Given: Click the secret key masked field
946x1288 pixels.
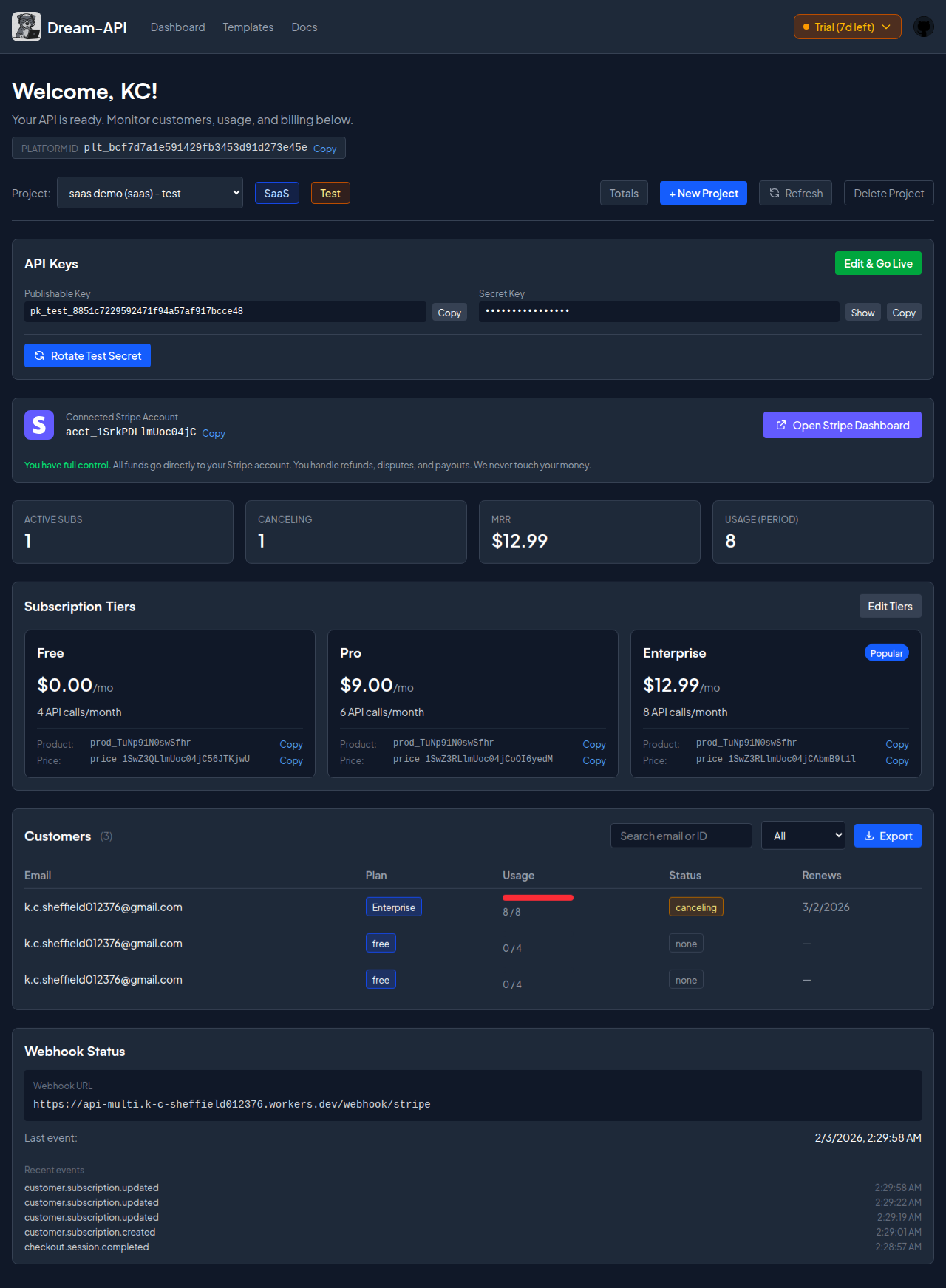Looking at the screenshot, I should click(659, 312).
